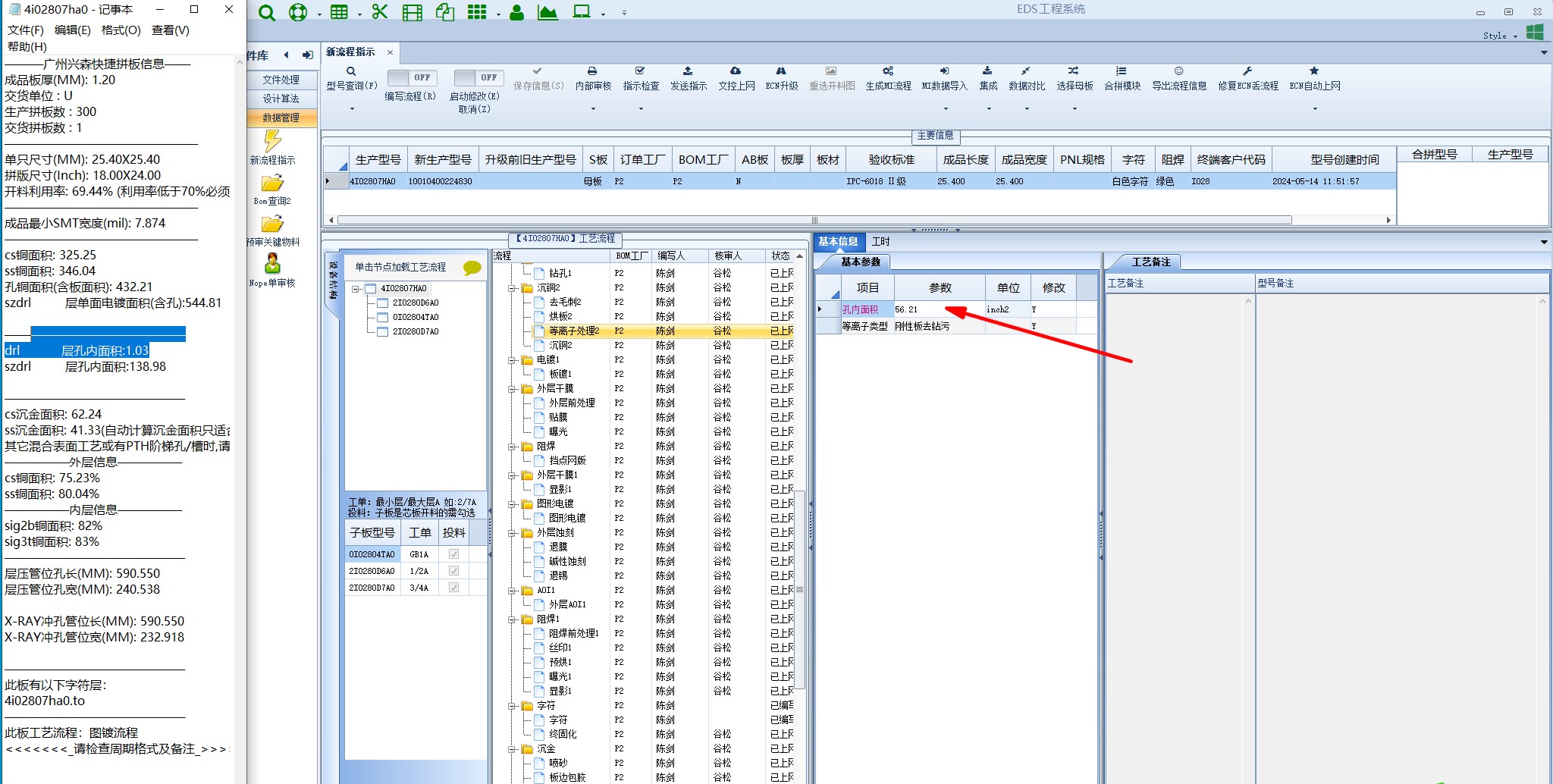Image resolution: width=1553 pixels, height=784 pixels.
Task: Click the green laptop monitor icon
Action: tap(582, 12)
